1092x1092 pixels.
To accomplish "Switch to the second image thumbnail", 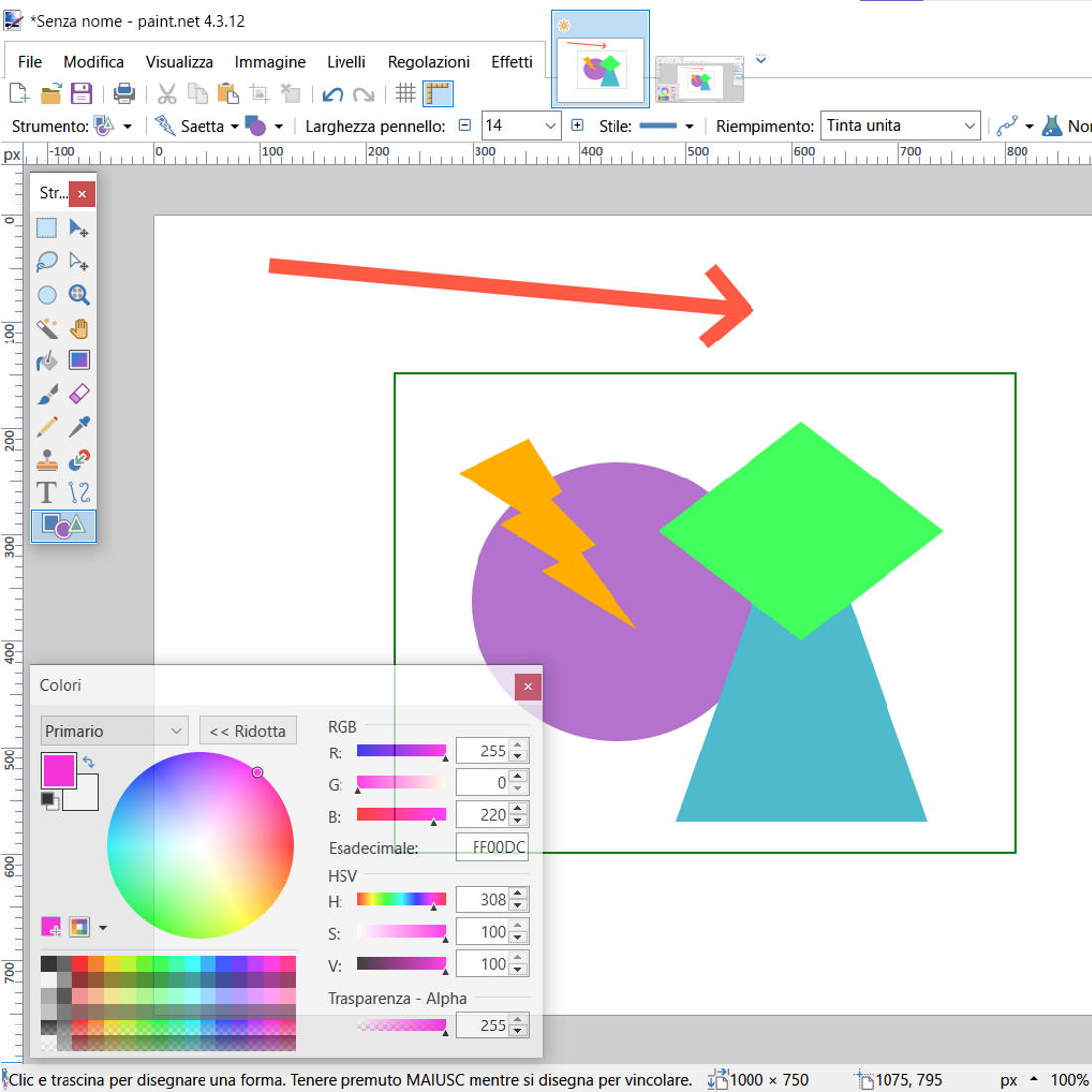I will coord(700,79).
